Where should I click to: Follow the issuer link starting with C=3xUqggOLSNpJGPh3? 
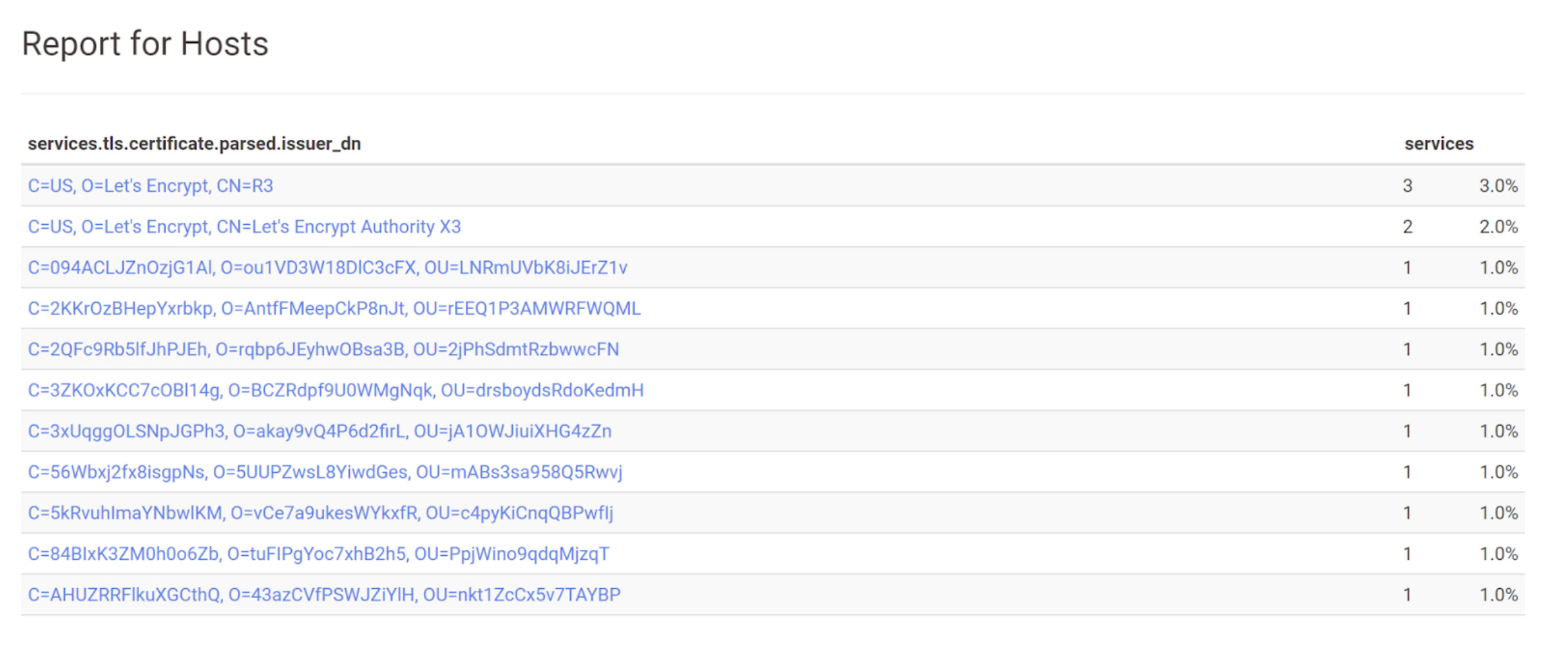[x=320, y=432]
